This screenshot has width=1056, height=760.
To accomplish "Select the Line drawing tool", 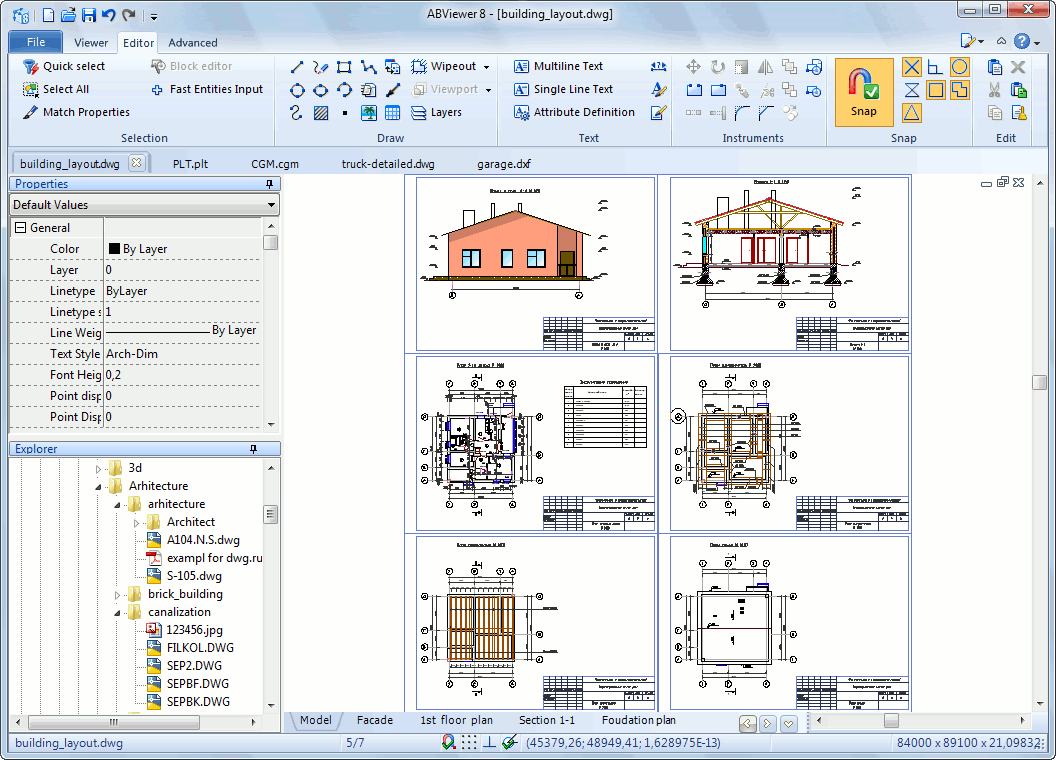I will 296,67.
